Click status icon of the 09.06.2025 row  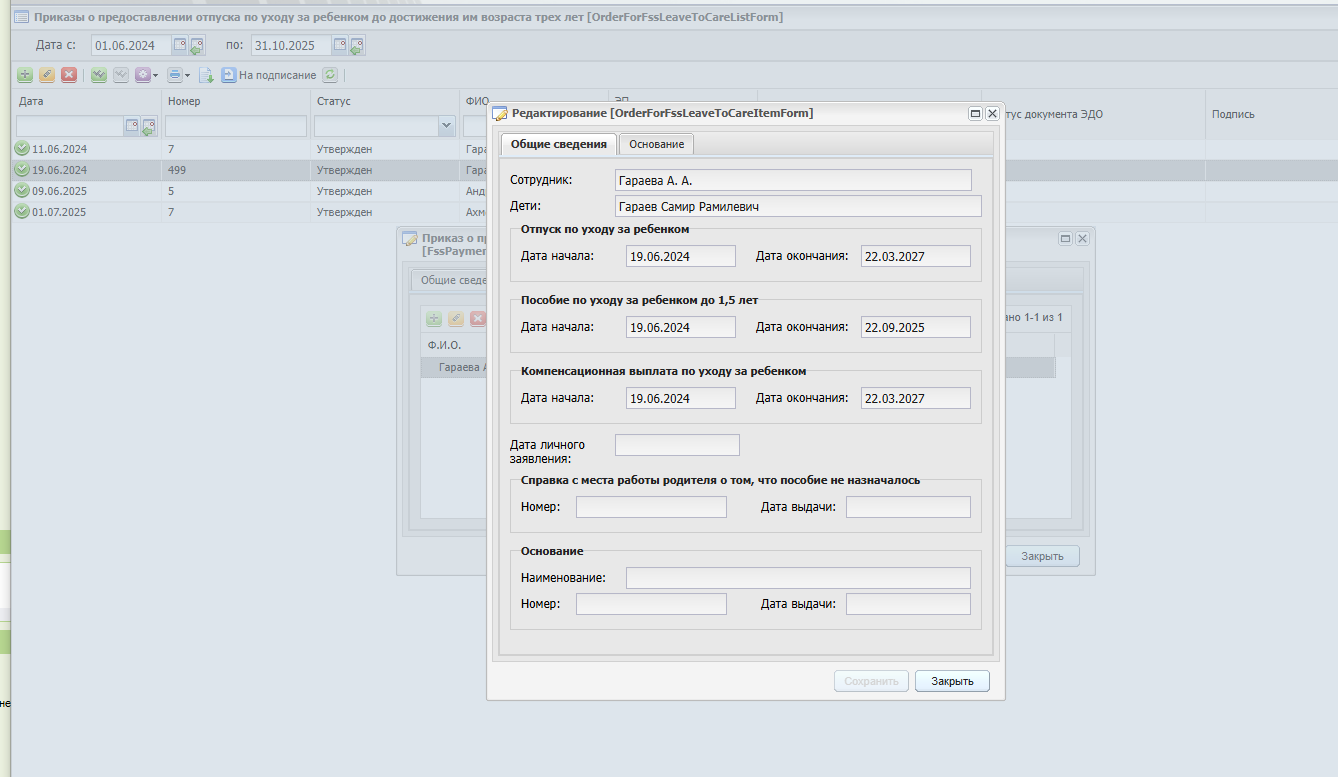tap(22, 191)
